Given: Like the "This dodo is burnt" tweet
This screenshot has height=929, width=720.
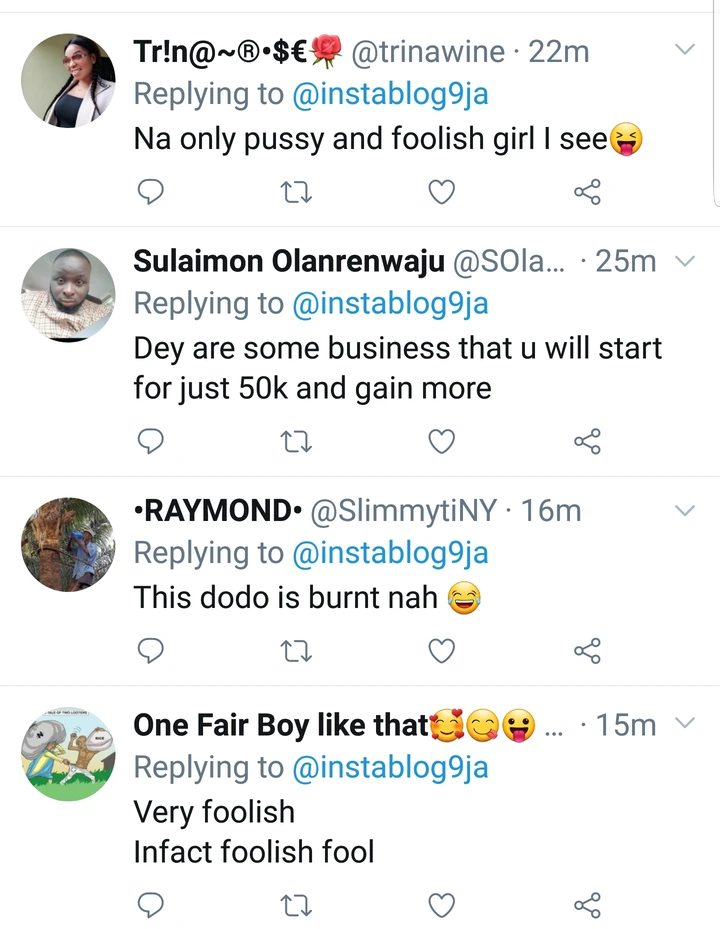Looking at the screenshot, I should 442,651.
